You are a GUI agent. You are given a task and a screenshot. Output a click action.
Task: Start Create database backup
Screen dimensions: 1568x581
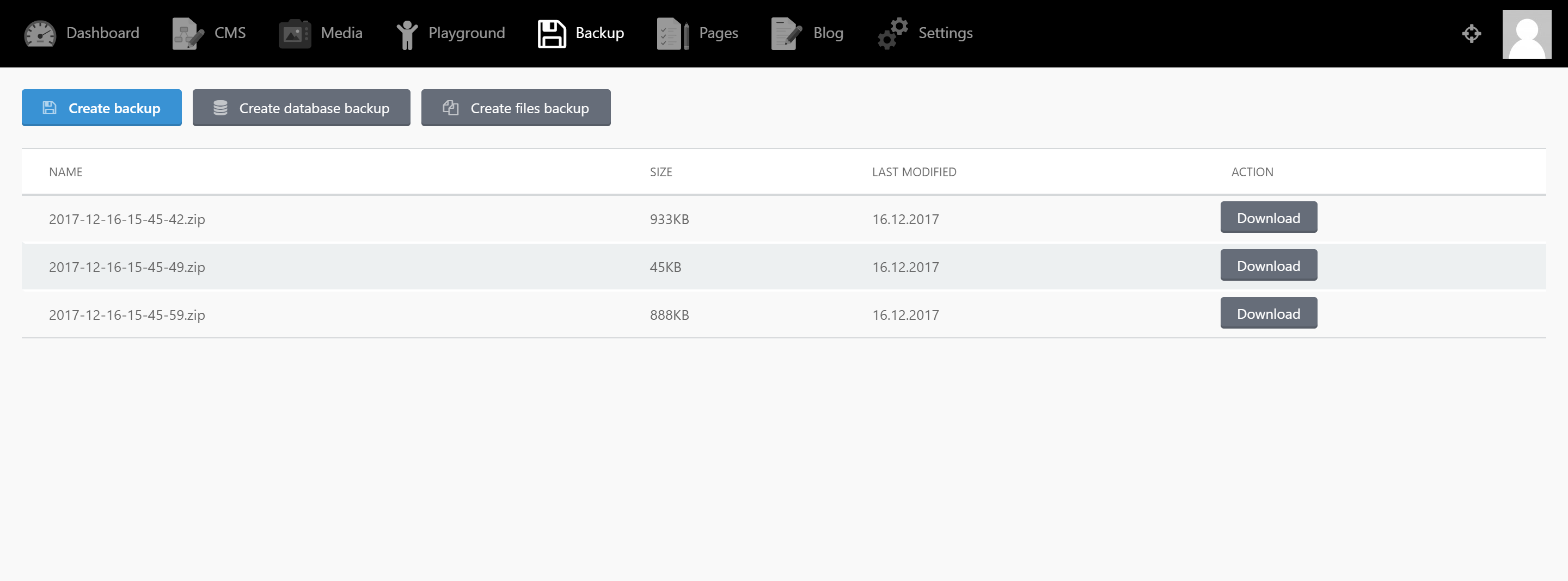301,108
